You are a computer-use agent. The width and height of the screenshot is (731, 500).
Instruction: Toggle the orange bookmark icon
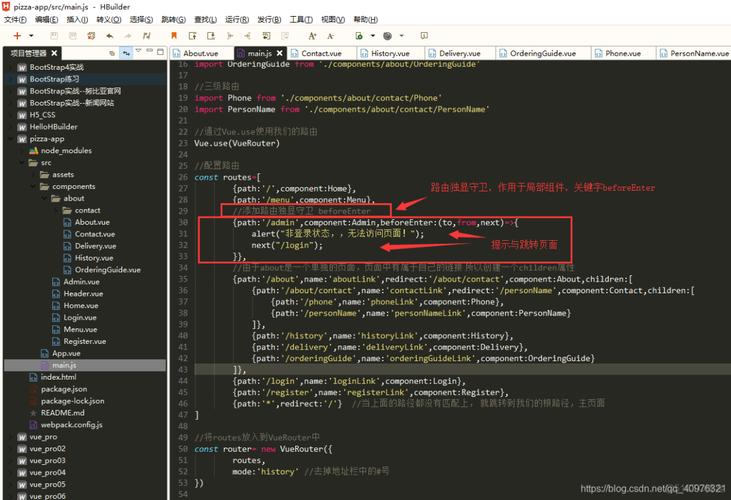point(174,35)
